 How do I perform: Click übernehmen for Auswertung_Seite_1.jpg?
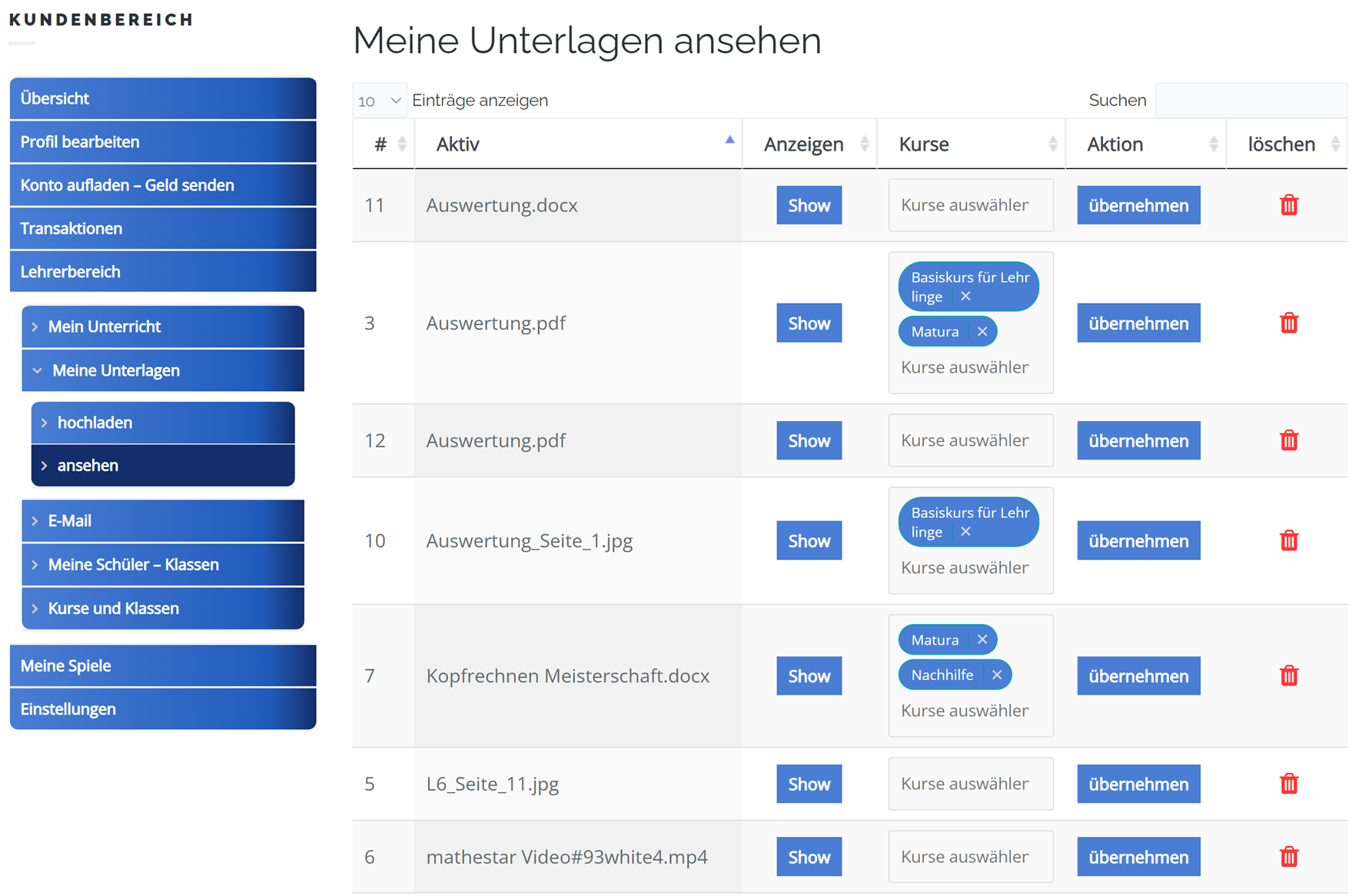(x=1138, y=541)
